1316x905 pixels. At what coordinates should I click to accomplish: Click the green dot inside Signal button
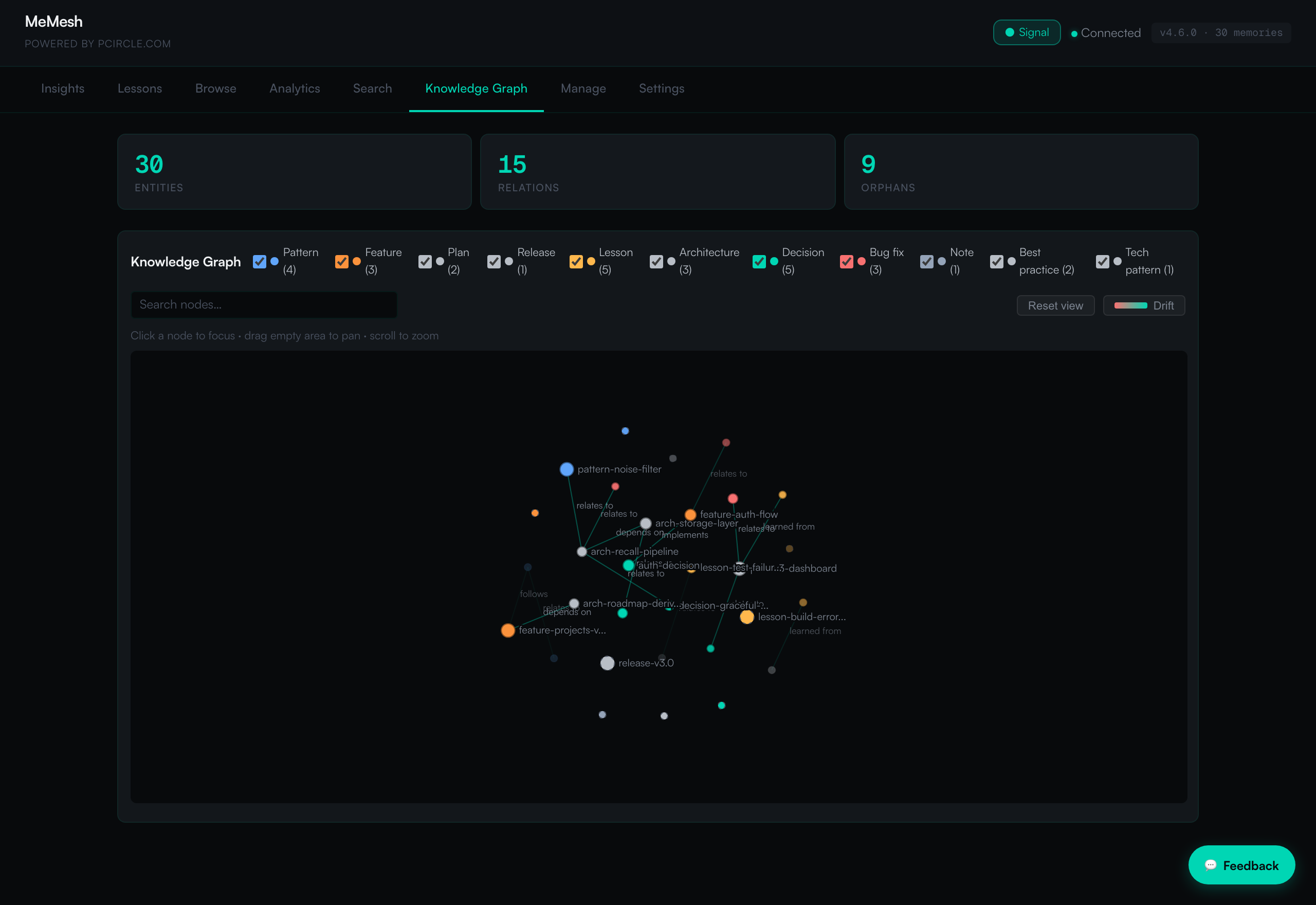pos(1010,32)
